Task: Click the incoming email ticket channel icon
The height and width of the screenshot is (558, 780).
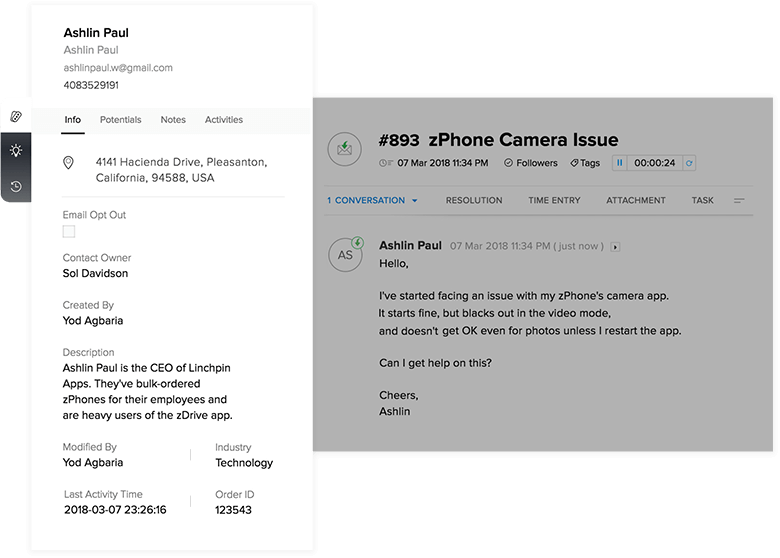Action: (344, 149)
